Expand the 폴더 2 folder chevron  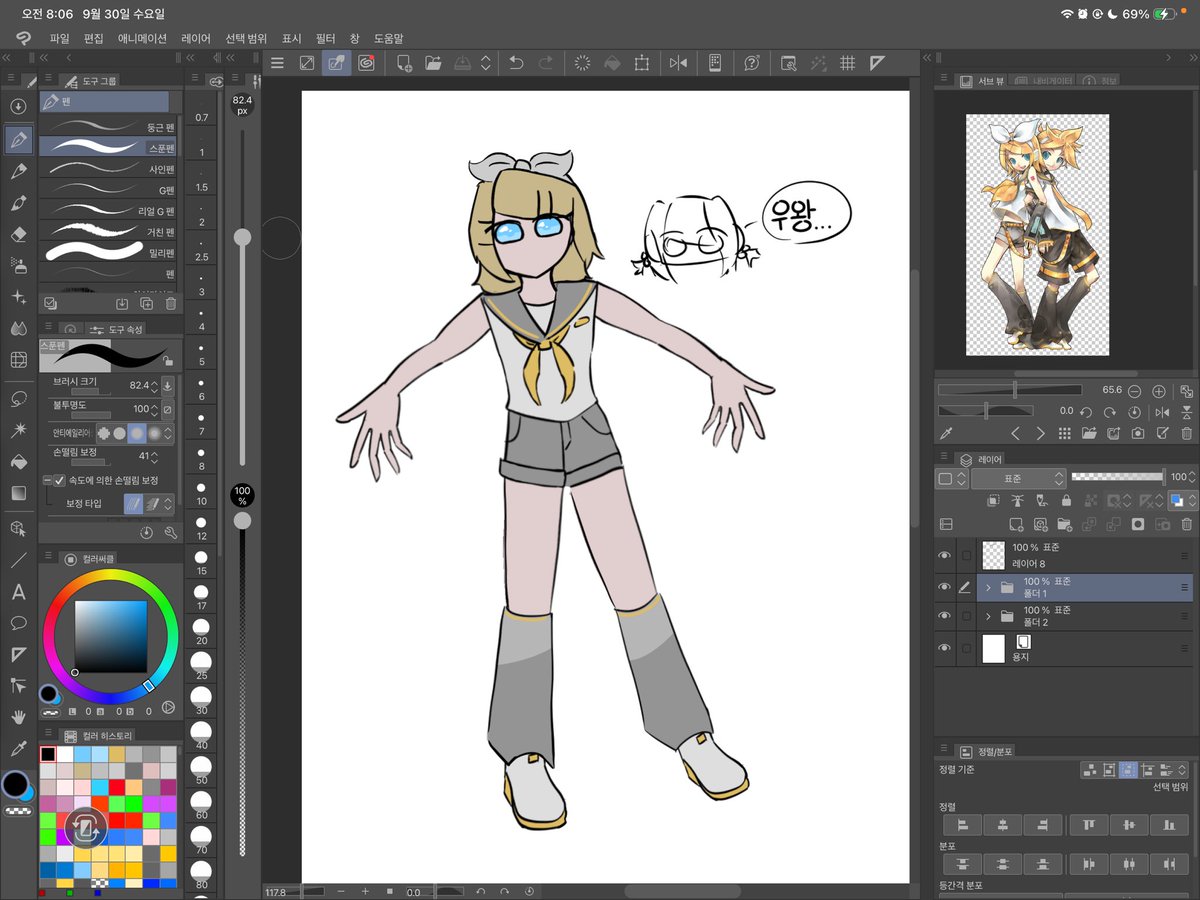point(988,616)
